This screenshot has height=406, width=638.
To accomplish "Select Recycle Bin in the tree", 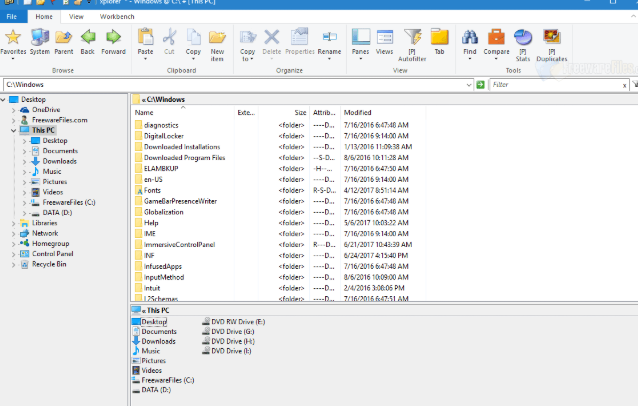I will click(49, 264).
